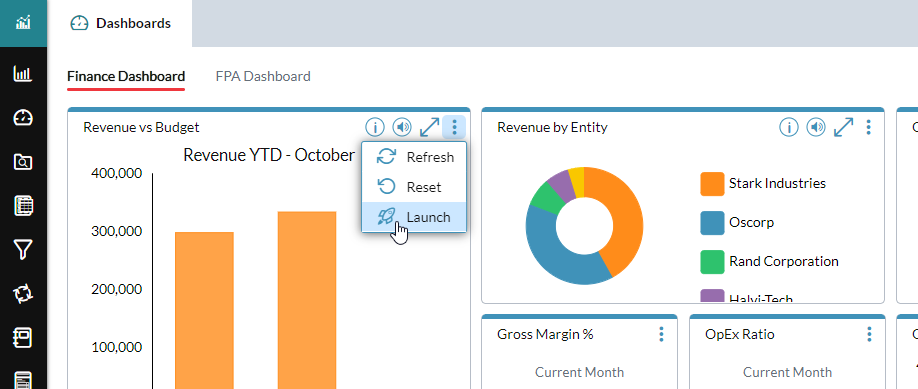
Task: Open Revenue by Entity three-dot menu
Action: tap(869, 127)
